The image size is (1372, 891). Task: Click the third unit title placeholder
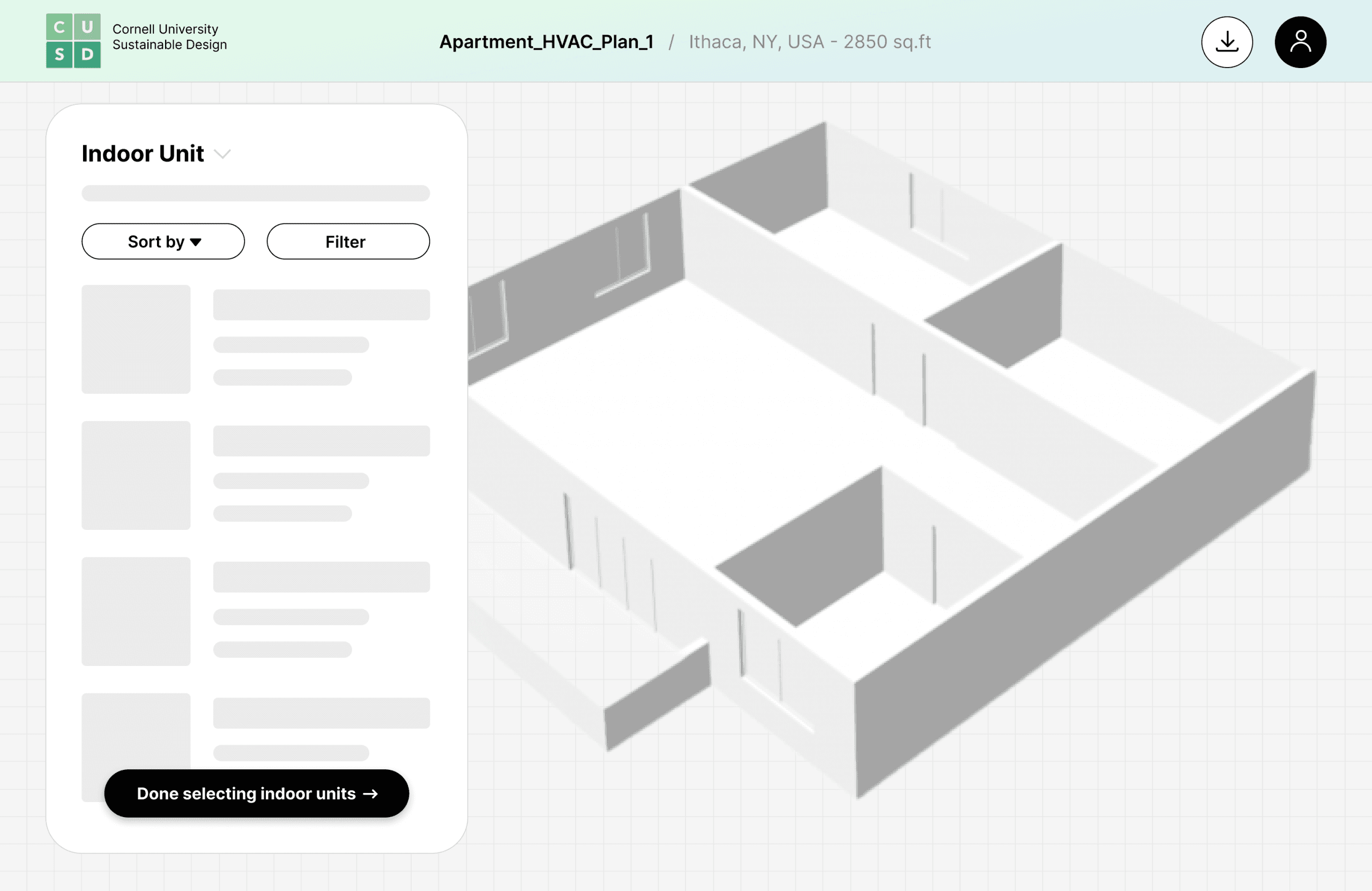coord(321,577)
